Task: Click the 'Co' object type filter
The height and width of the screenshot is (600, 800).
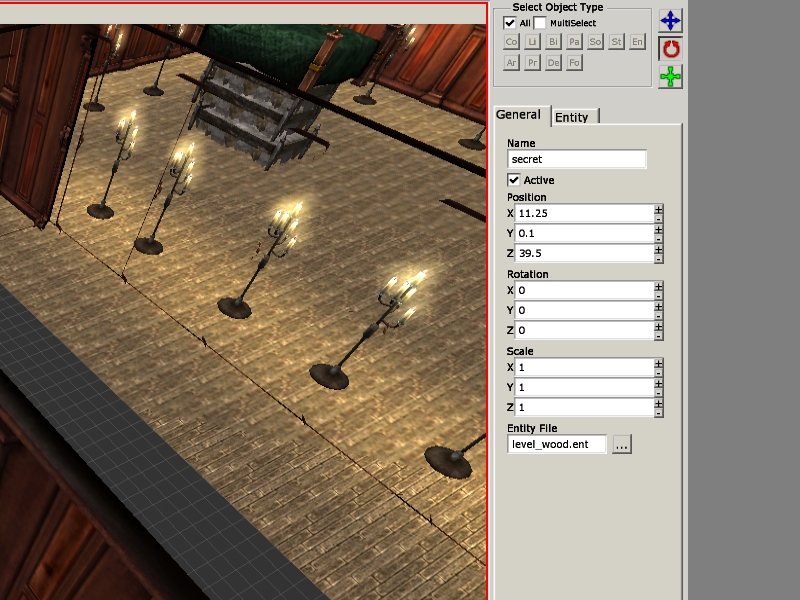Action: pyautogui.click(x=511, y=42)
